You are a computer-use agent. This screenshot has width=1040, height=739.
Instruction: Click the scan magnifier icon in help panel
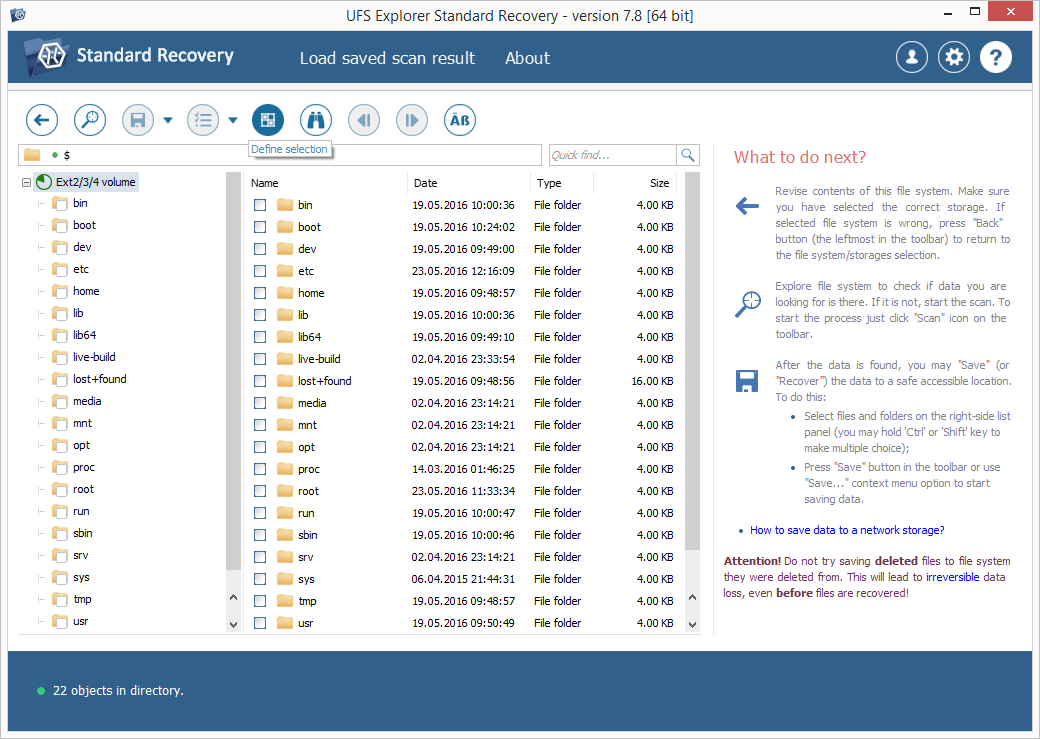(x=748, y=304)
